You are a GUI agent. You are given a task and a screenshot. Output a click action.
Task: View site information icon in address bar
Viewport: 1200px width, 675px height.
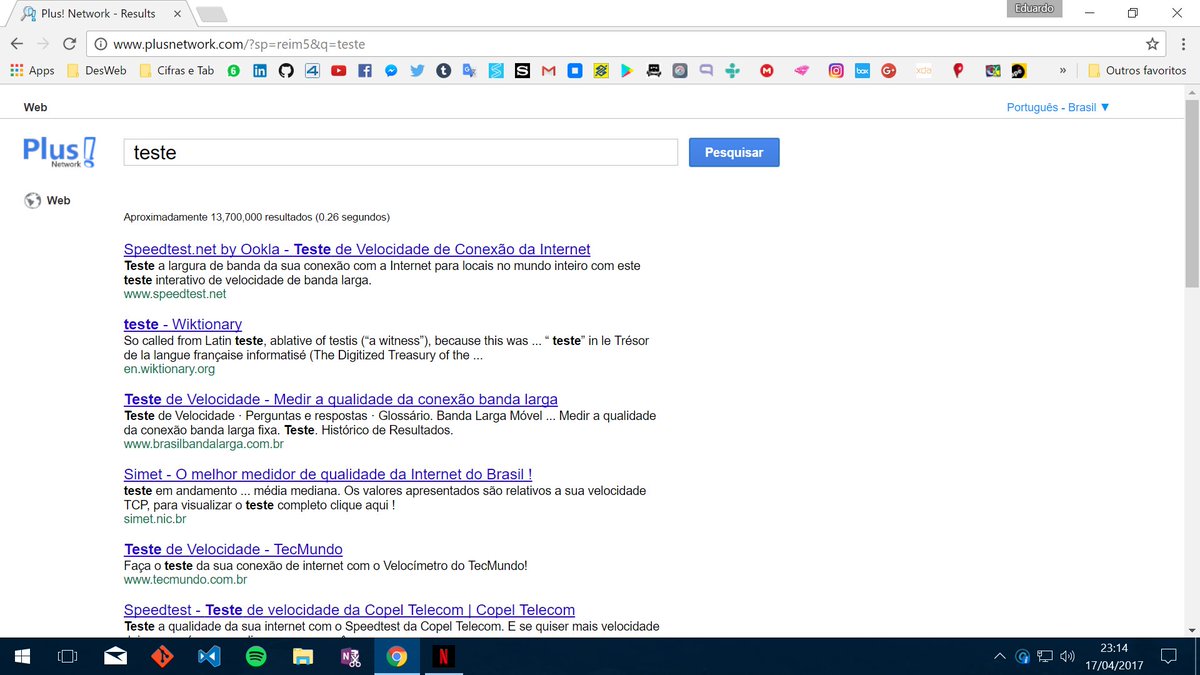click(x=100, y=44)
